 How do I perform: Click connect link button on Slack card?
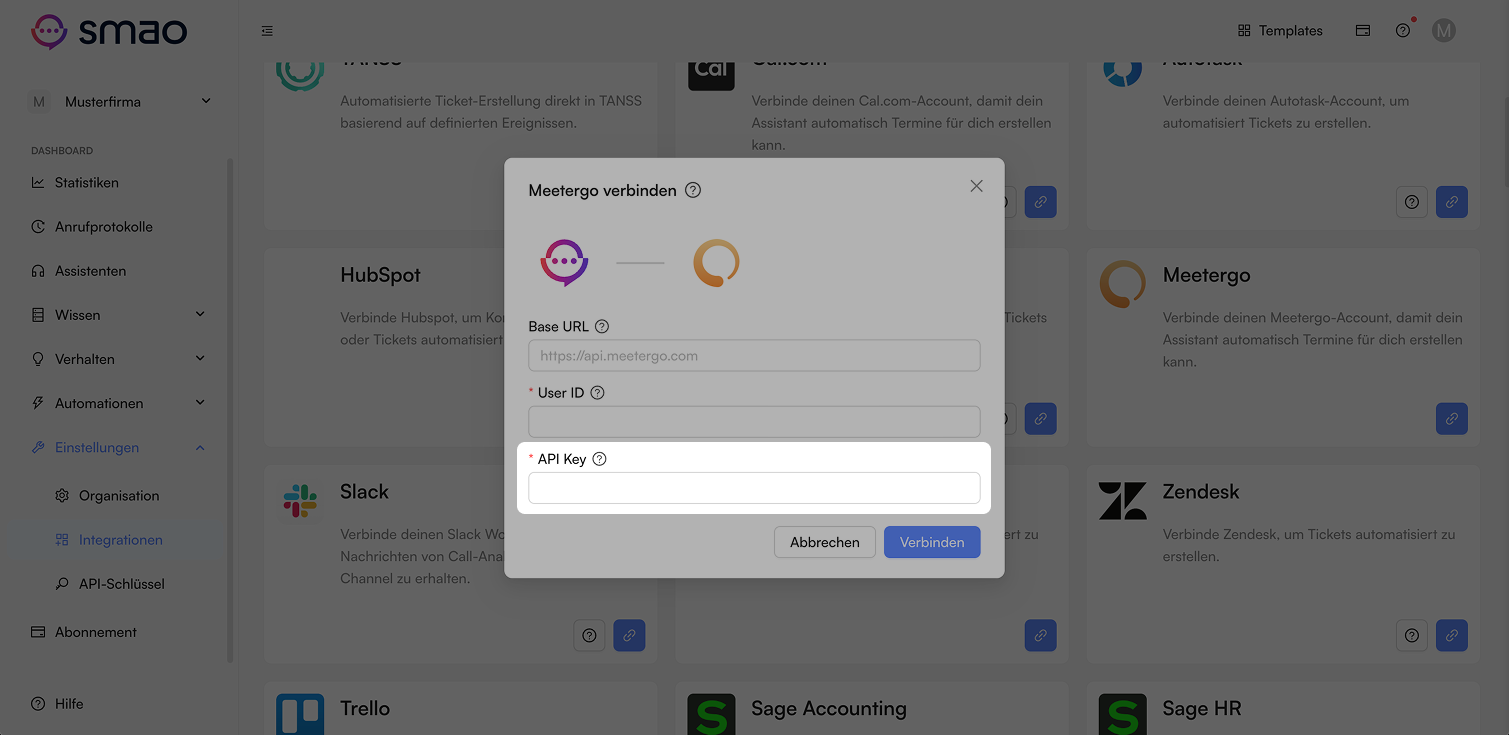630,635
